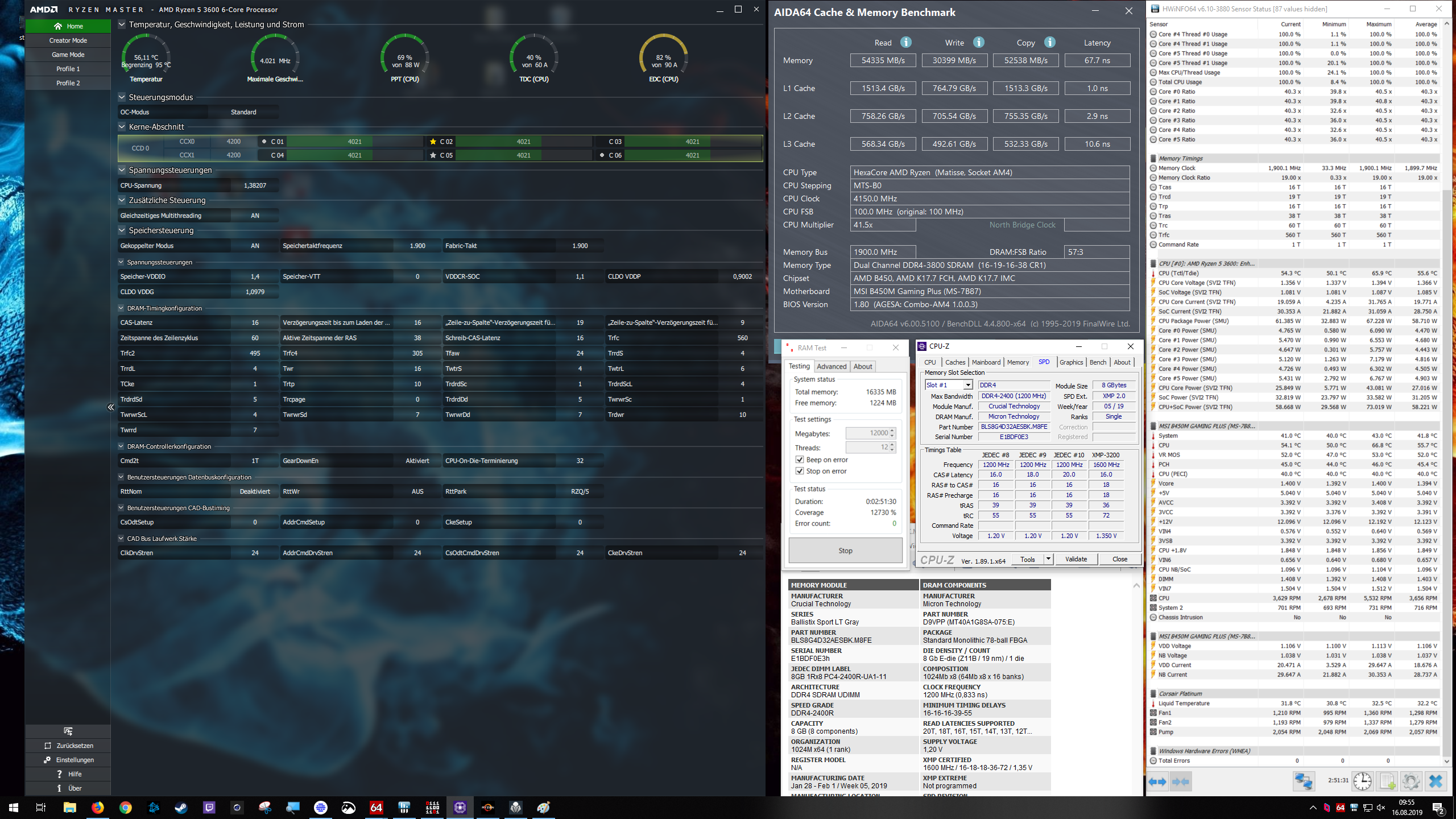Click the Validate button in CPU-Z
This screenshot has width=1456, height=819.
(1076, 559)
